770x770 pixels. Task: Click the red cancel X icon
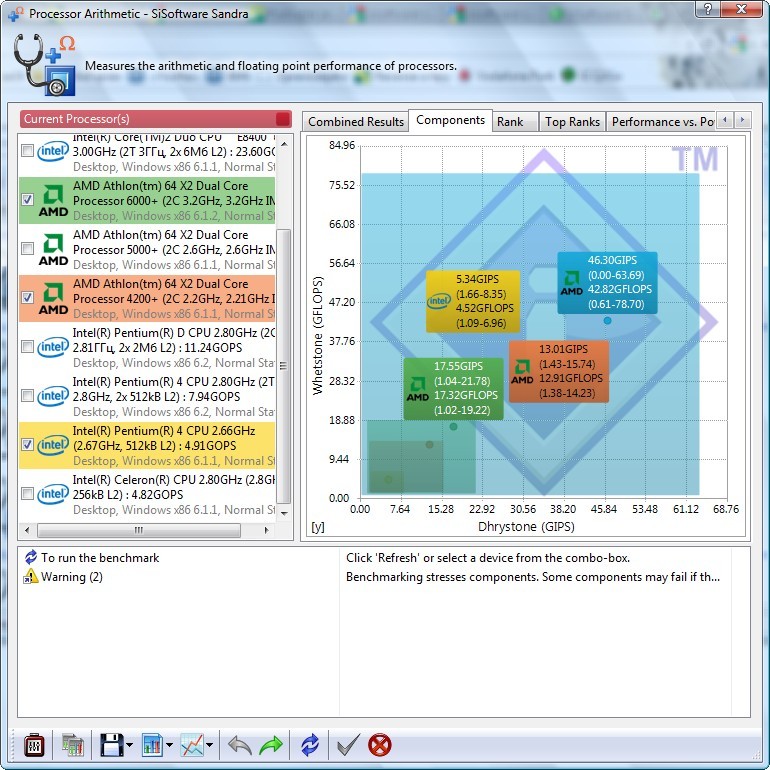coord(380,745)
